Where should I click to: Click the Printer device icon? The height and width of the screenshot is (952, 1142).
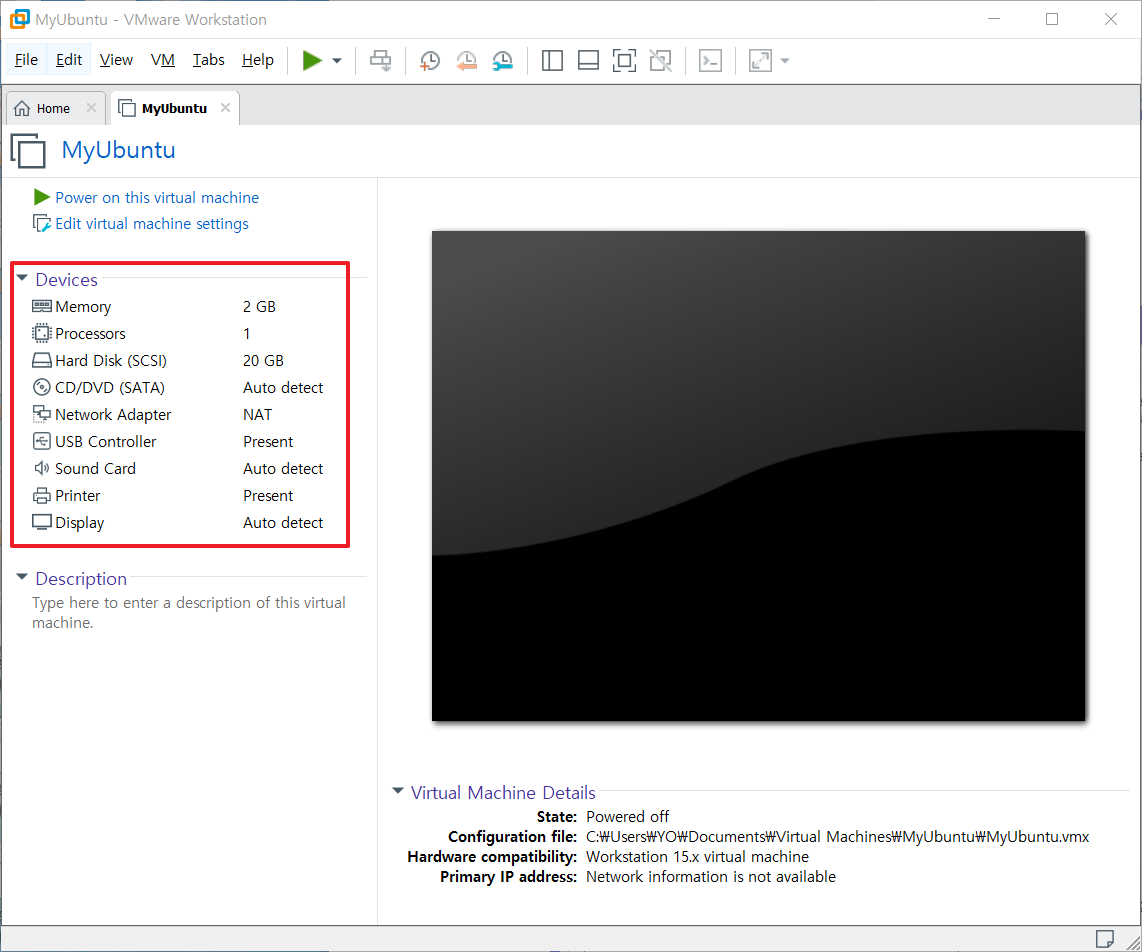pos(42,495)
